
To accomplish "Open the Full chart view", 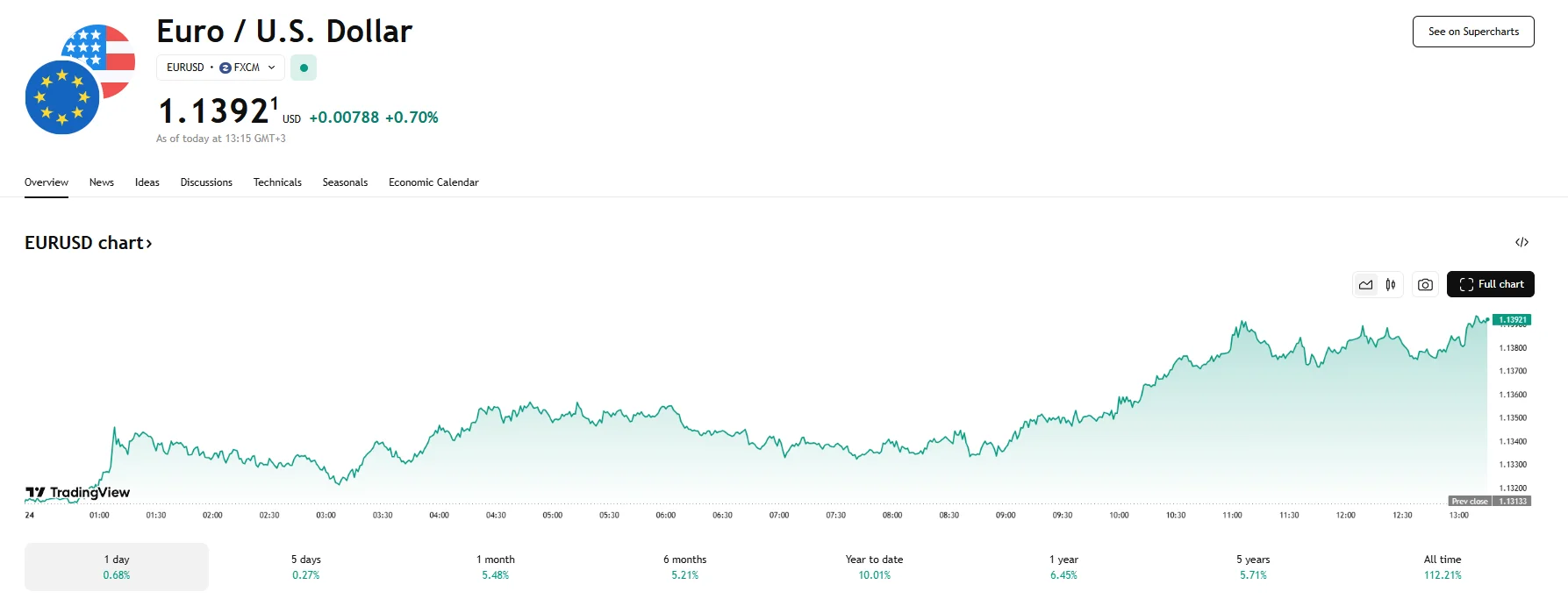I will click(x=1490, y=284).
